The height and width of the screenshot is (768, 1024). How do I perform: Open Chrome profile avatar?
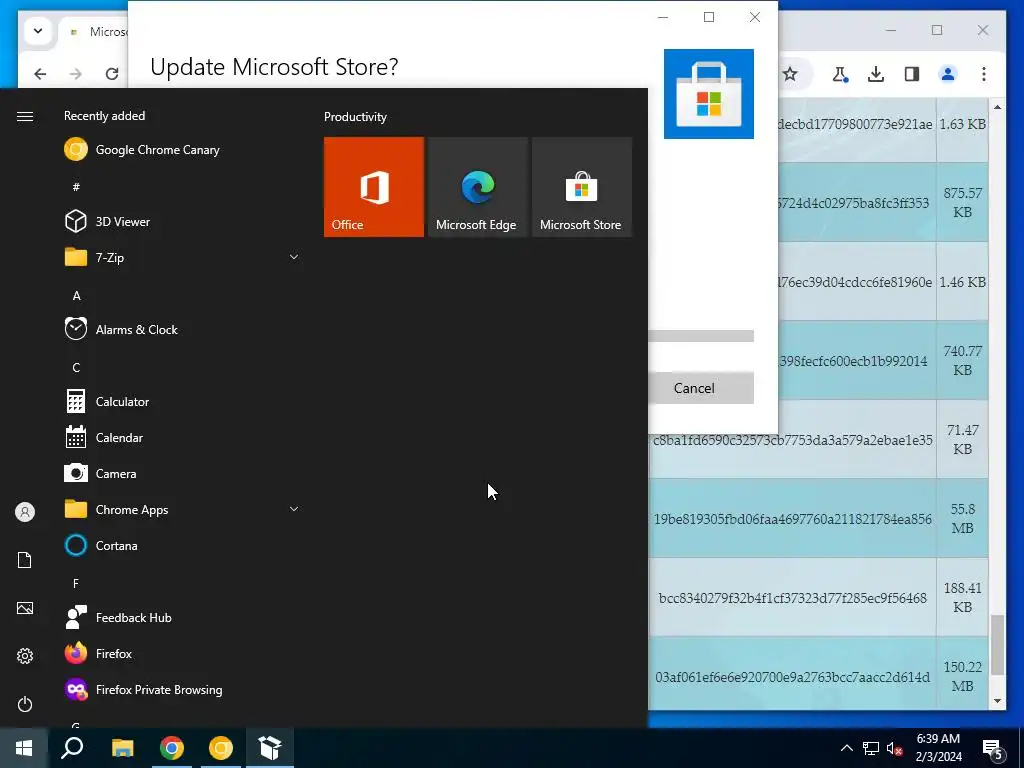coord(948,74)
